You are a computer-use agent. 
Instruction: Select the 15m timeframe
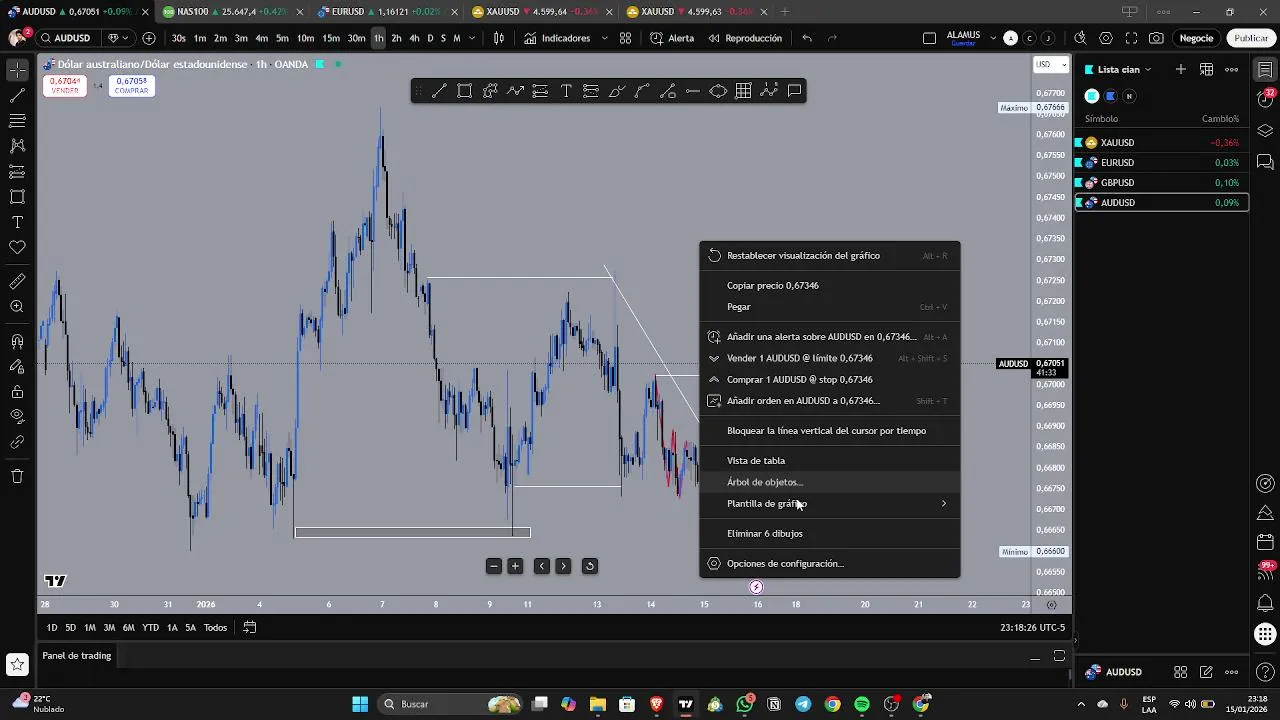point(330,38)
